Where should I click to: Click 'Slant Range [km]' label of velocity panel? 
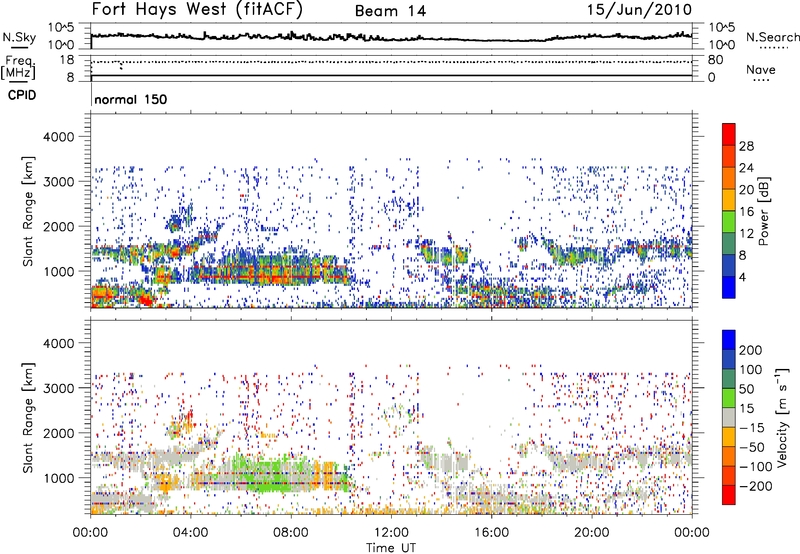tap(28, 417)
